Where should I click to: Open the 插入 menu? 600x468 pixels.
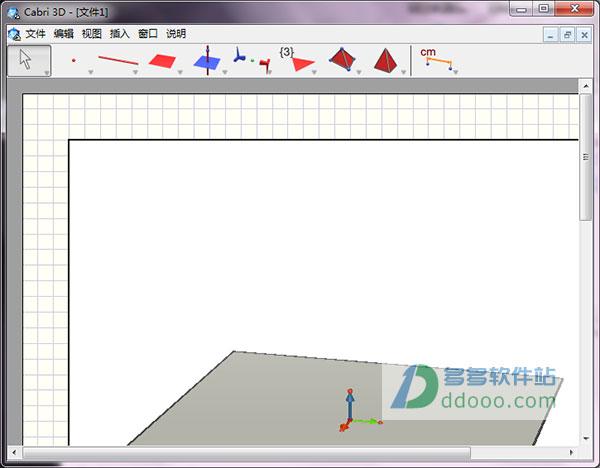click(120, 33)
